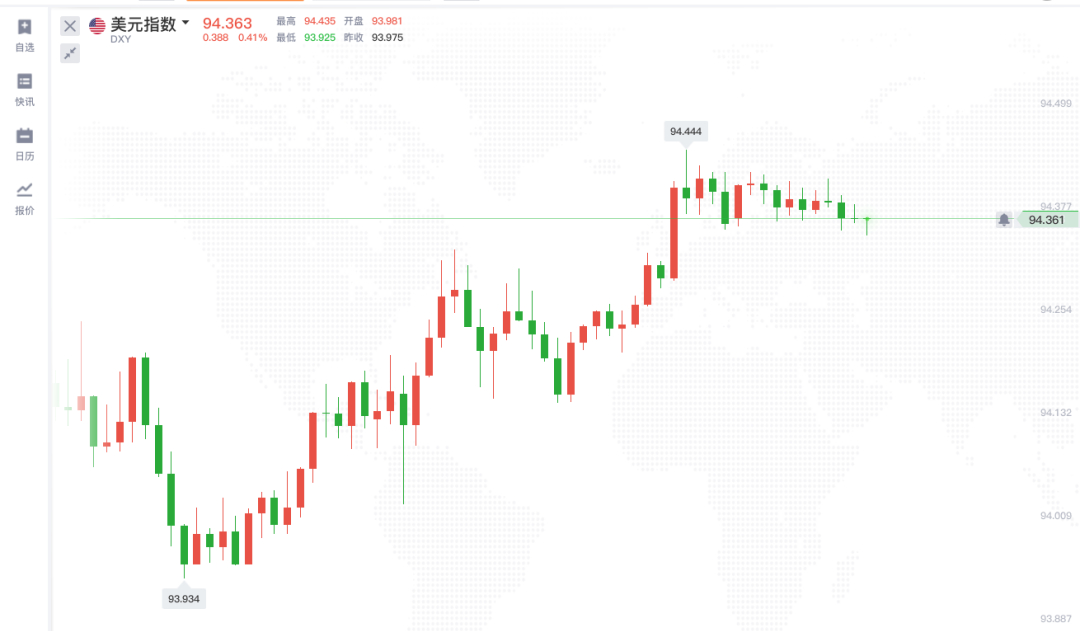The image size is (1080, 631).
Task: Select the 最低 93.925 low value
Action: coord(320,38)
